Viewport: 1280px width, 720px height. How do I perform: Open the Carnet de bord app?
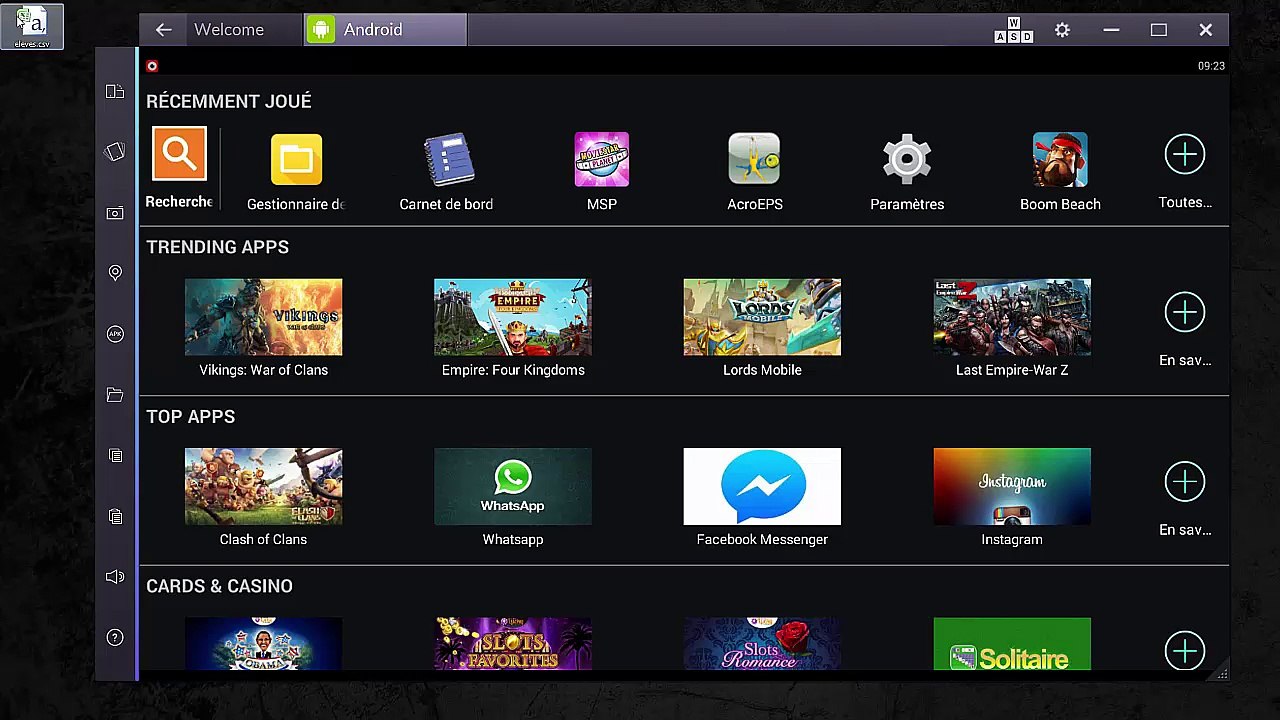point(446,160)
